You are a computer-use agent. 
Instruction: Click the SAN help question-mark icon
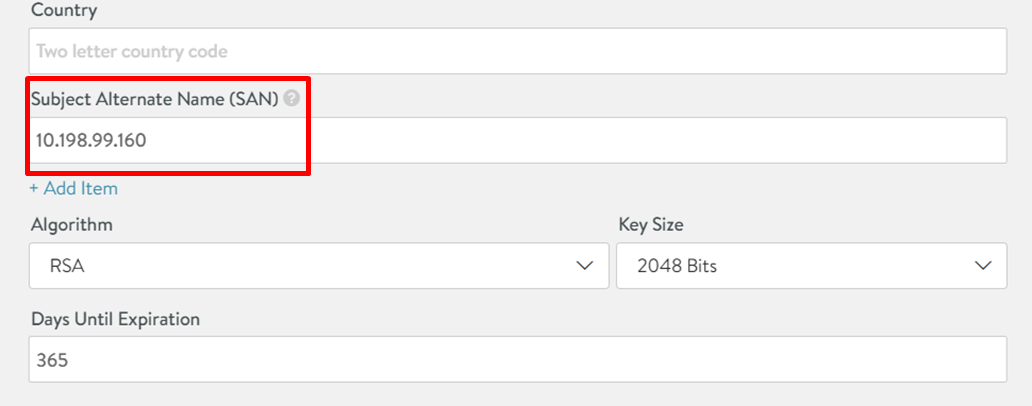point(291,99)
